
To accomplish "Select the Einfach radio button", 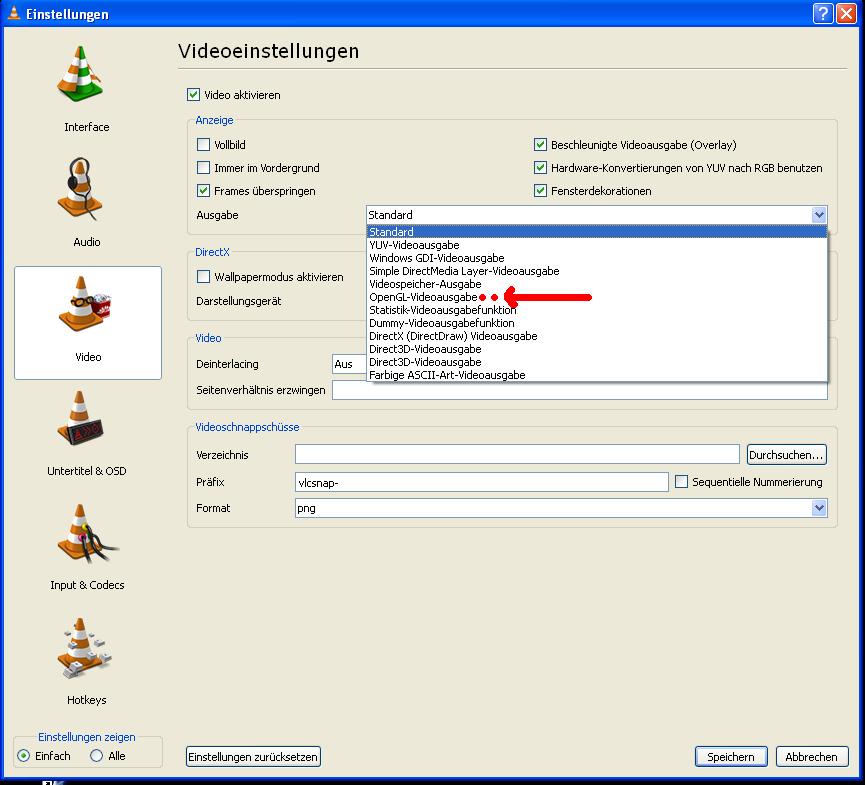I will point(23,756).
